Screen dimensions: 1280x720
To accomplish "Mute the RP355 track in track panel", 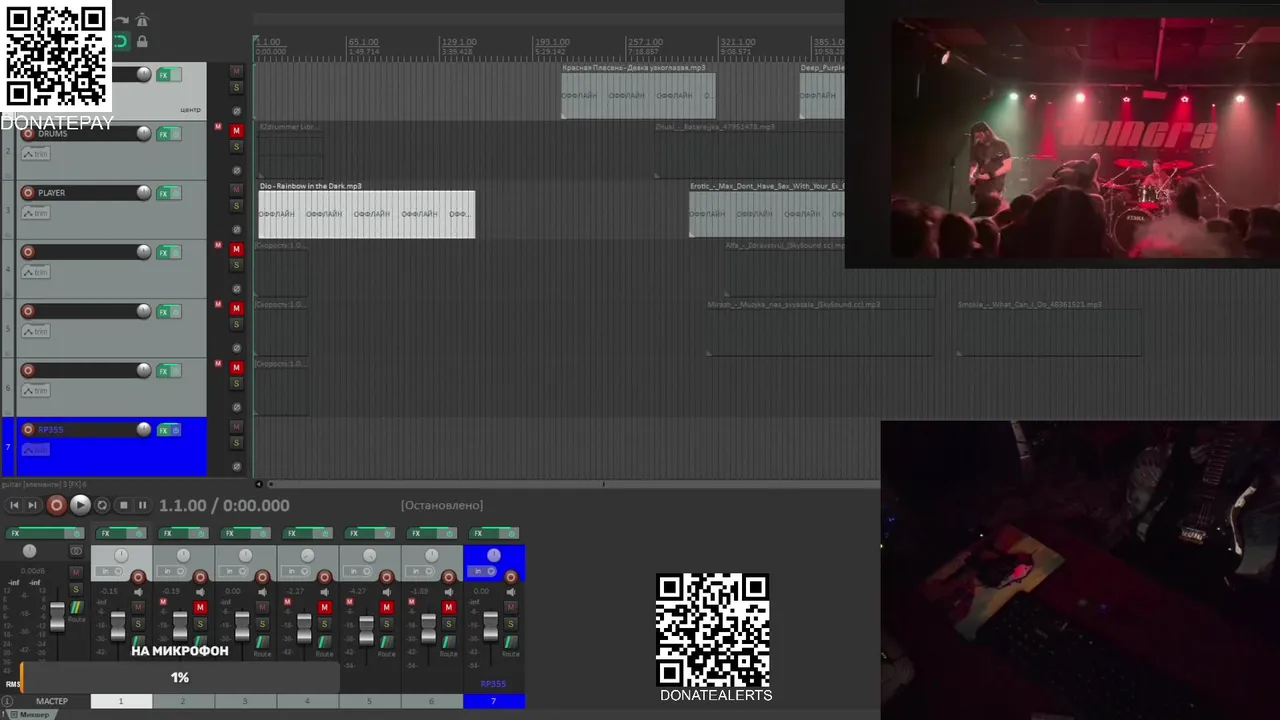I will coord(237,427).
